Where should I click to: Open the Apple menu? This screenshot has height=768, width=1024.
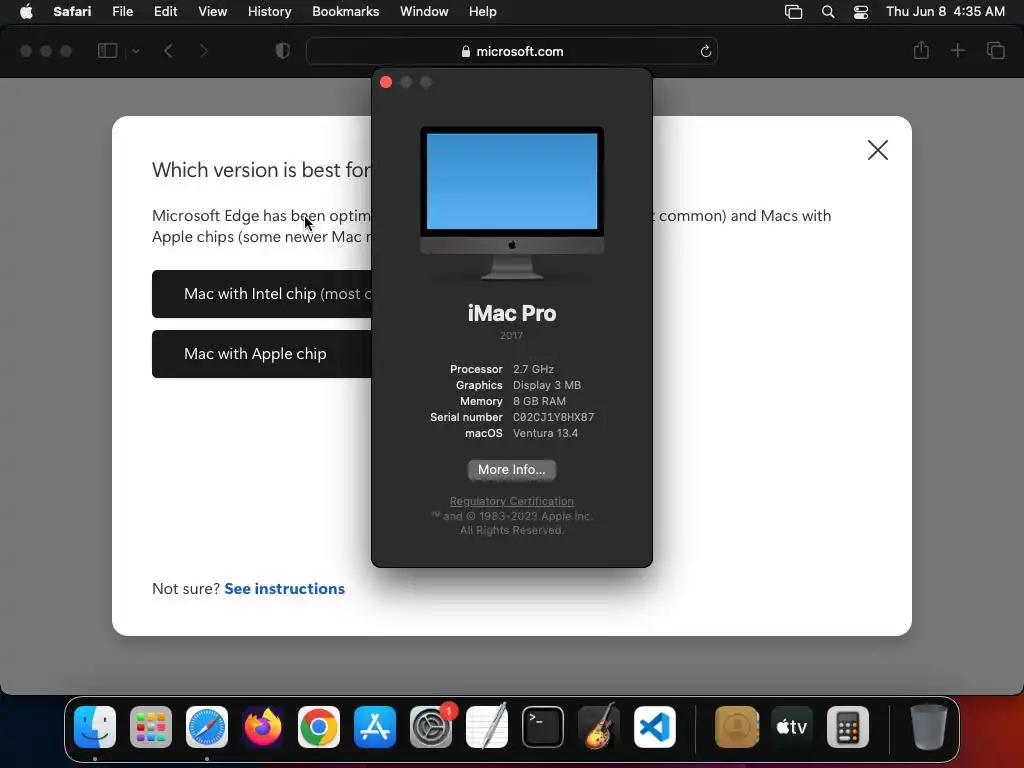click(26, 12)
